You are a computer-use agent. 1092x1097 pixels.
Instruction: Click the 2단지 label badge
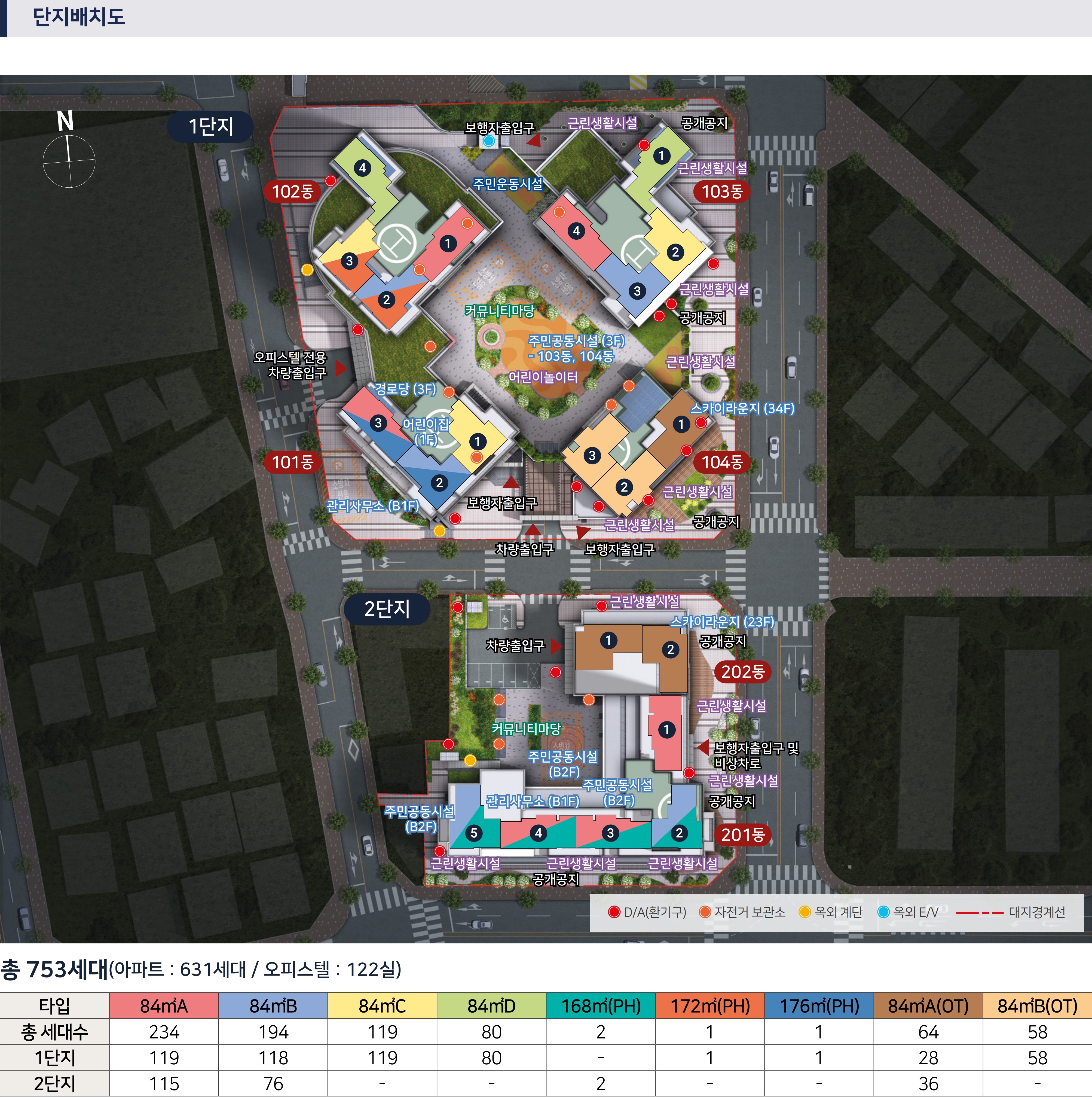(387, 609)
